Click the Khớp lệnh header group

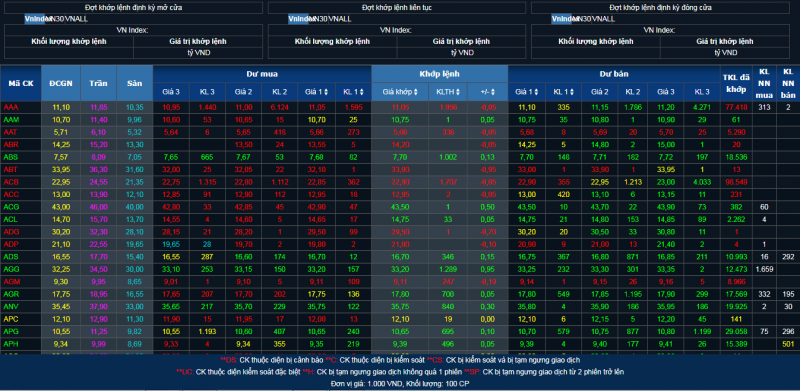coord(439,74)
